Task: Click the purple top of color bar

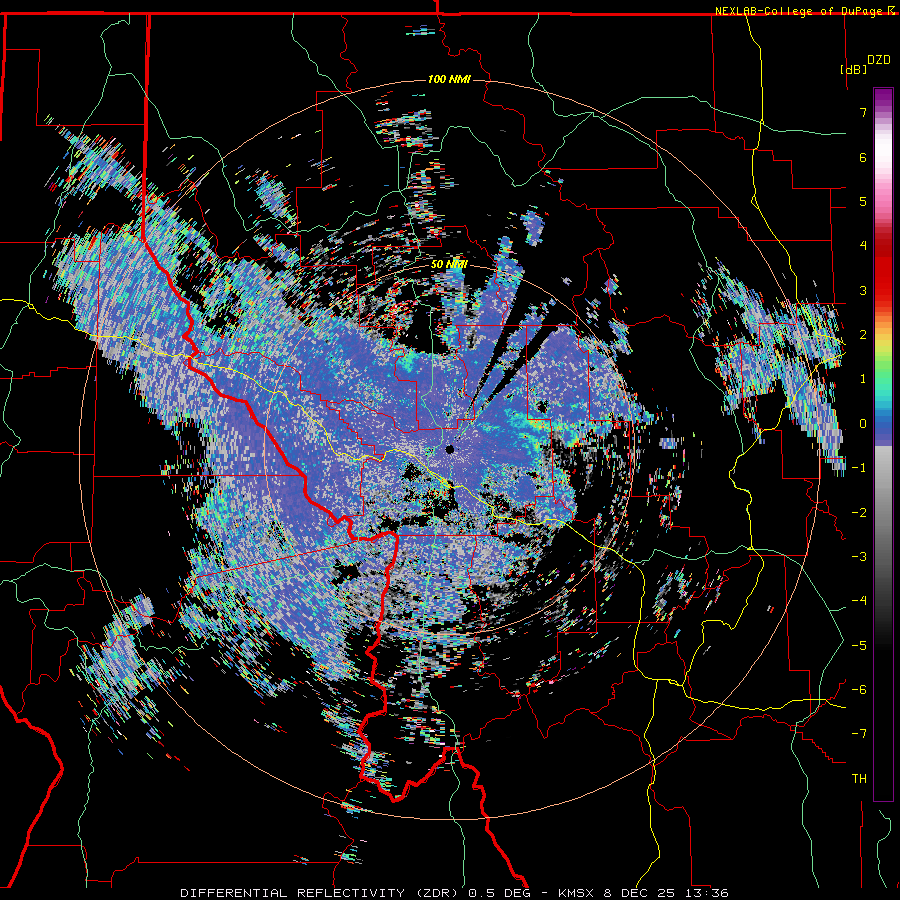Action: 883,99
